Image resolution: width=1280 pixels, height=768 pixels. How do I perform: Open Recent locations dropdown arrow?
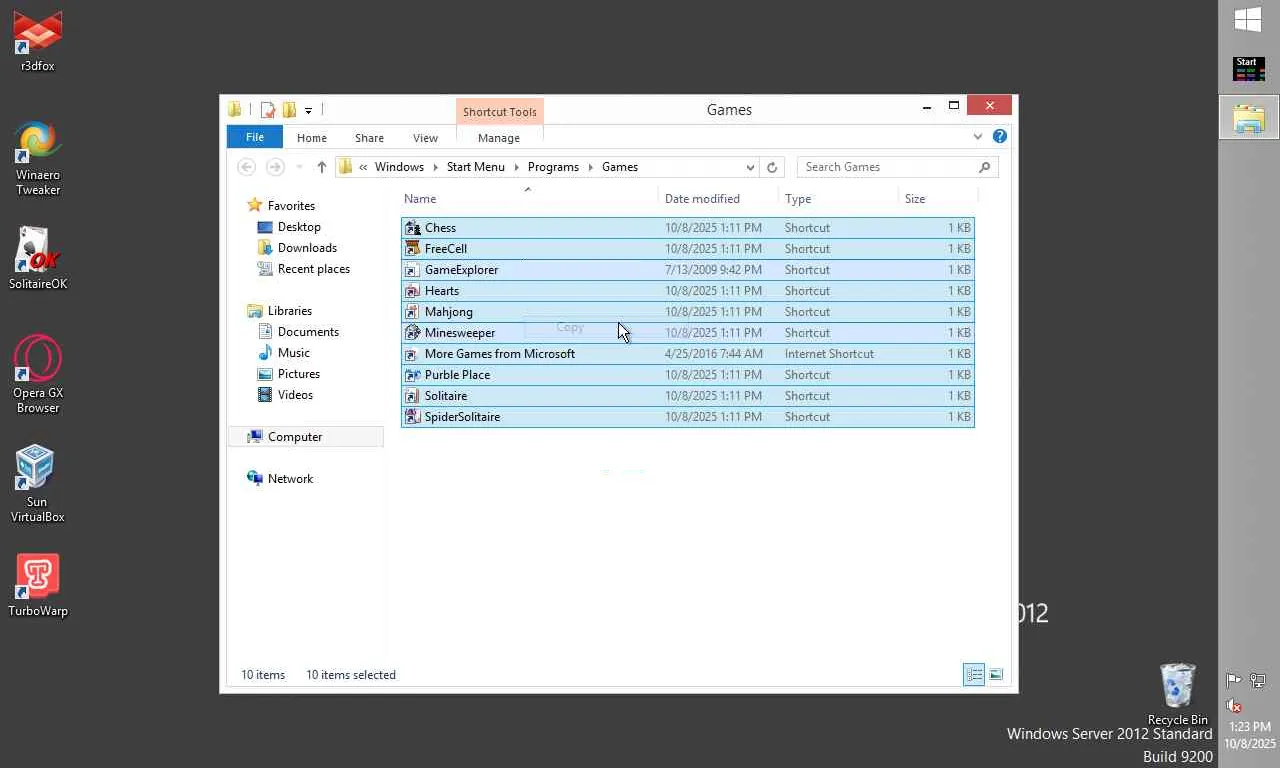click(x=299, y=167)
